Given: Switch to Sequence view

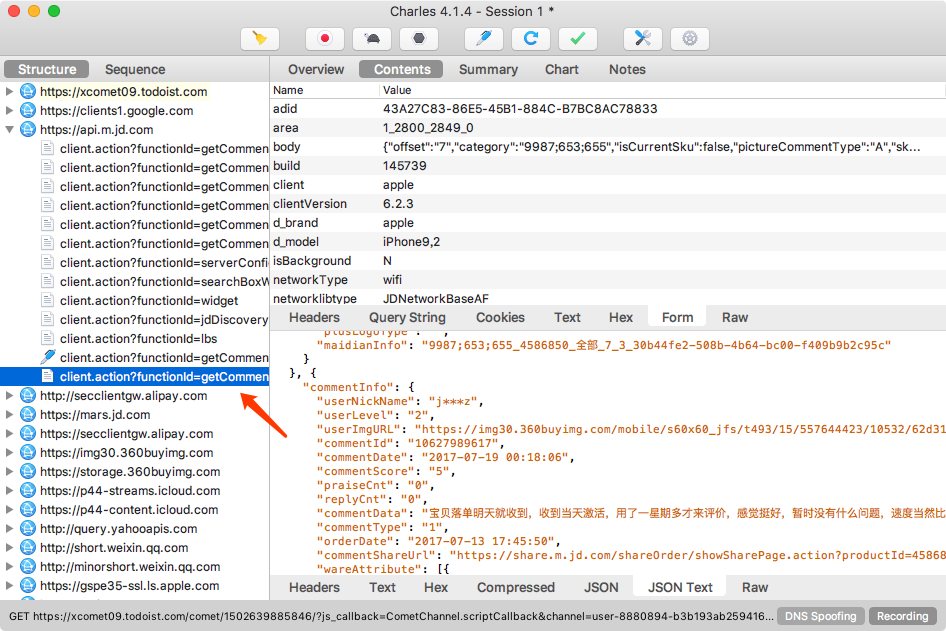Looking at the screenshot, I should point(135,69).
